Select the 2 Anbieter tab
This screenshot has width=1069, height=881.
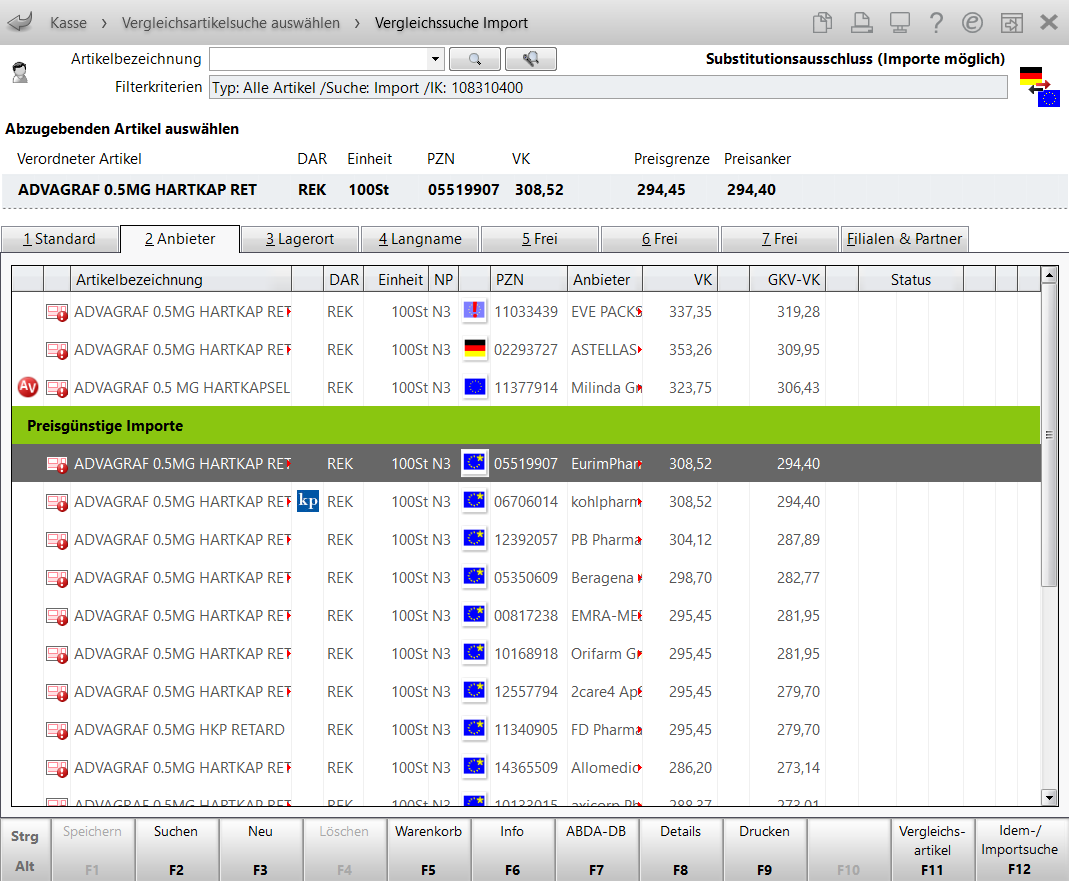coord(180,239)
